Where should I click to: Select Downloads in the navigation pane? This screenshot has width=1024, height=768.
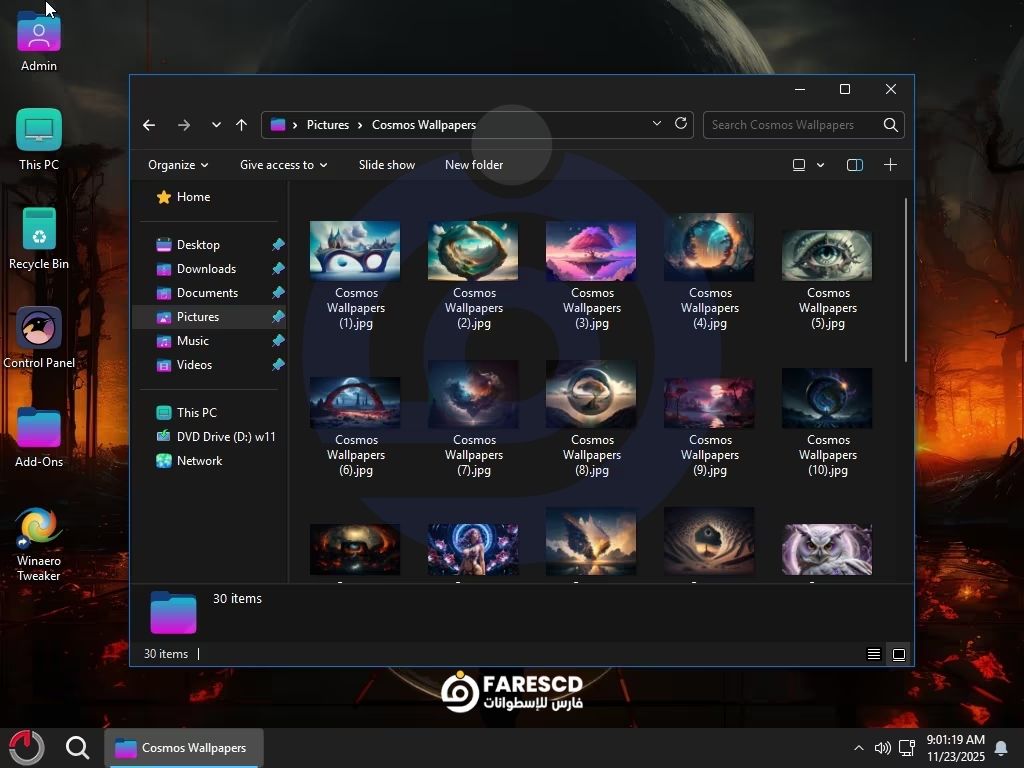[x=206, y=269]
